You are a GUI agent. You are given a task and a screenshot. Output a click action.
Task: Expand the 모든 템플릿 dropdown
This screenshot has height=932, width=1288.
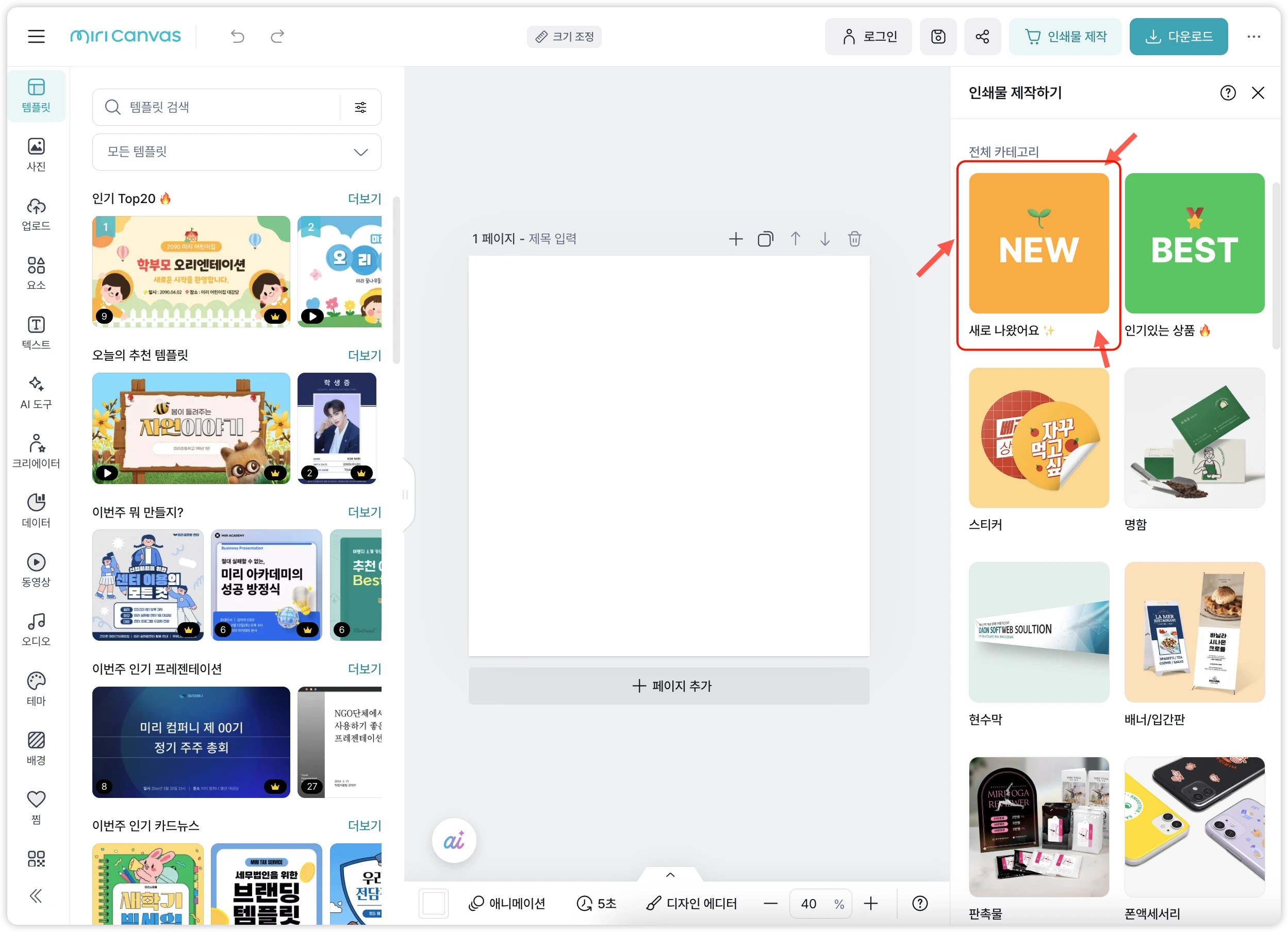237,152
